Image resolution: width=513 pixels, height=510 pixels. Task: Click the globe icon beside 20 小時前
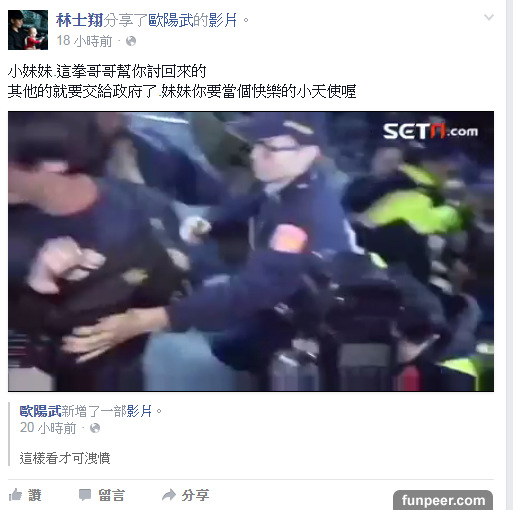coord(95,428)
